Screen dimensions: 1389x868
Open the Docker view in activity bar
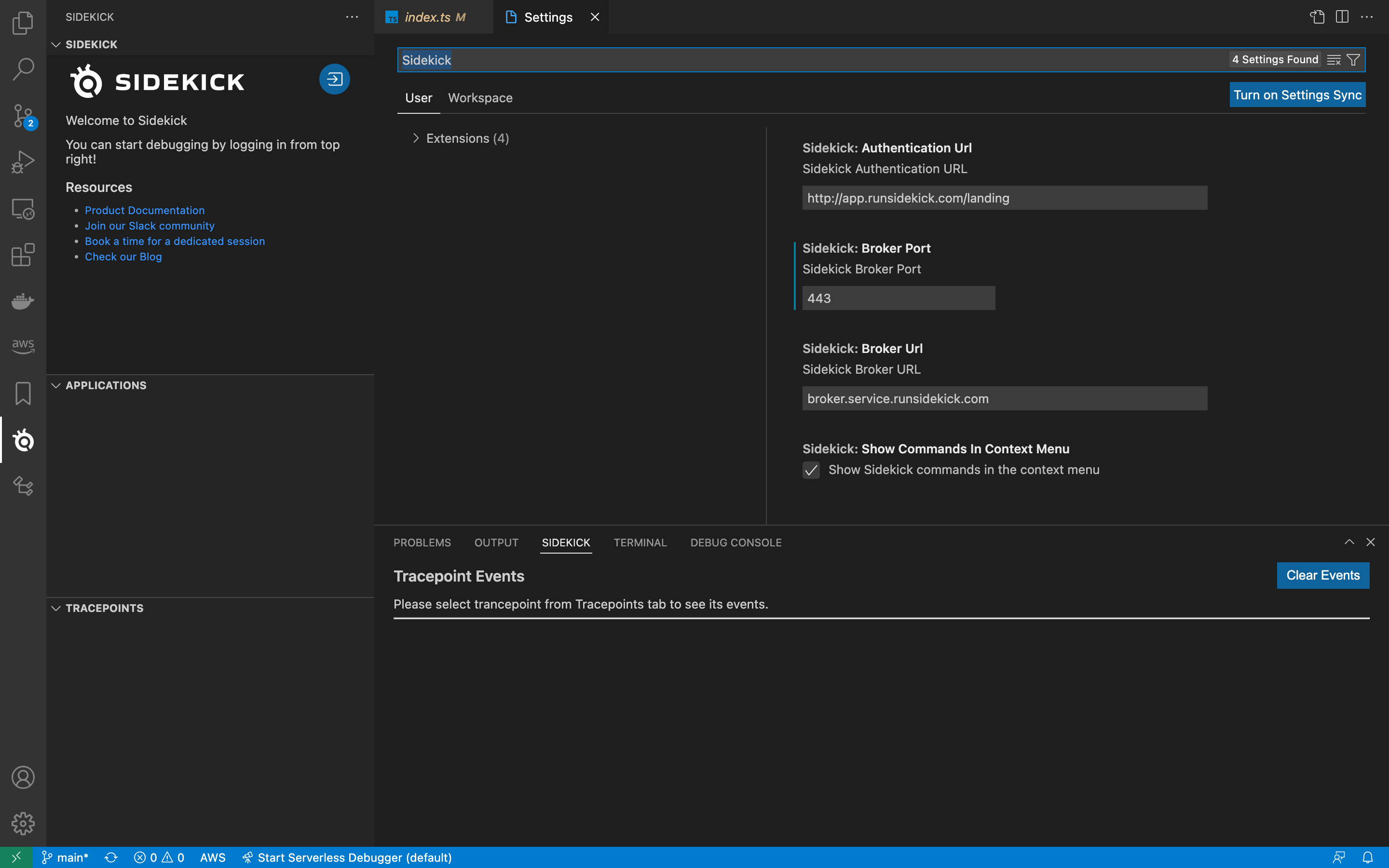23,300
